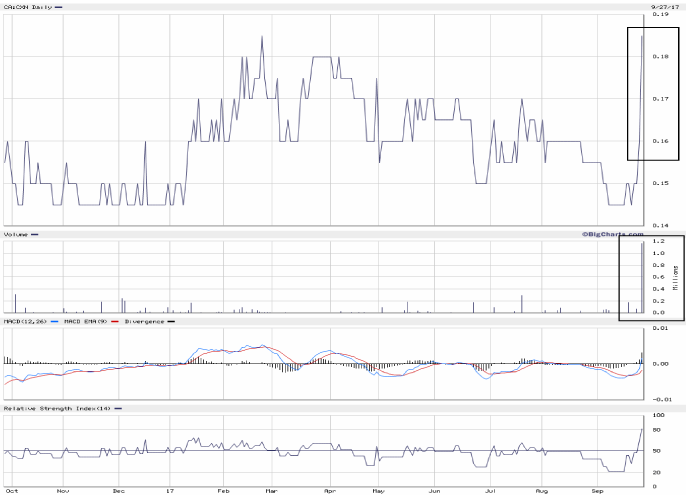
Task: Click the CA:CXN Daily chart title
Action: [x=28, y=7]
